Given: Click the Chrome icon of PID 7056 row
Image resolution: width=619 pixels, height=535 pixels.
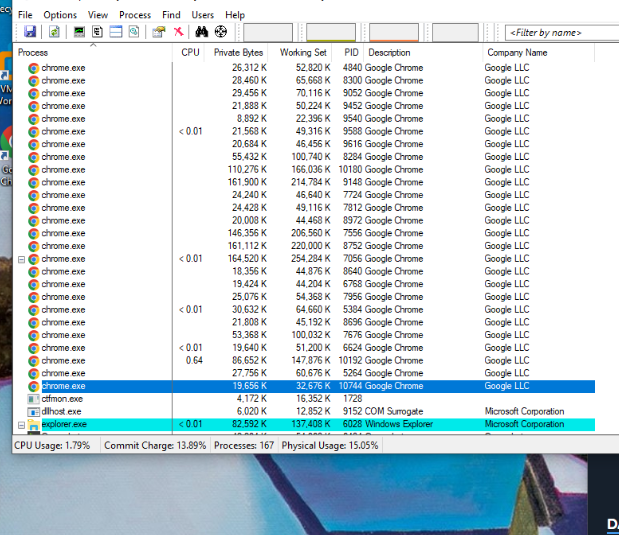Looking at the screenshot, I should click(x=34, y=259).
